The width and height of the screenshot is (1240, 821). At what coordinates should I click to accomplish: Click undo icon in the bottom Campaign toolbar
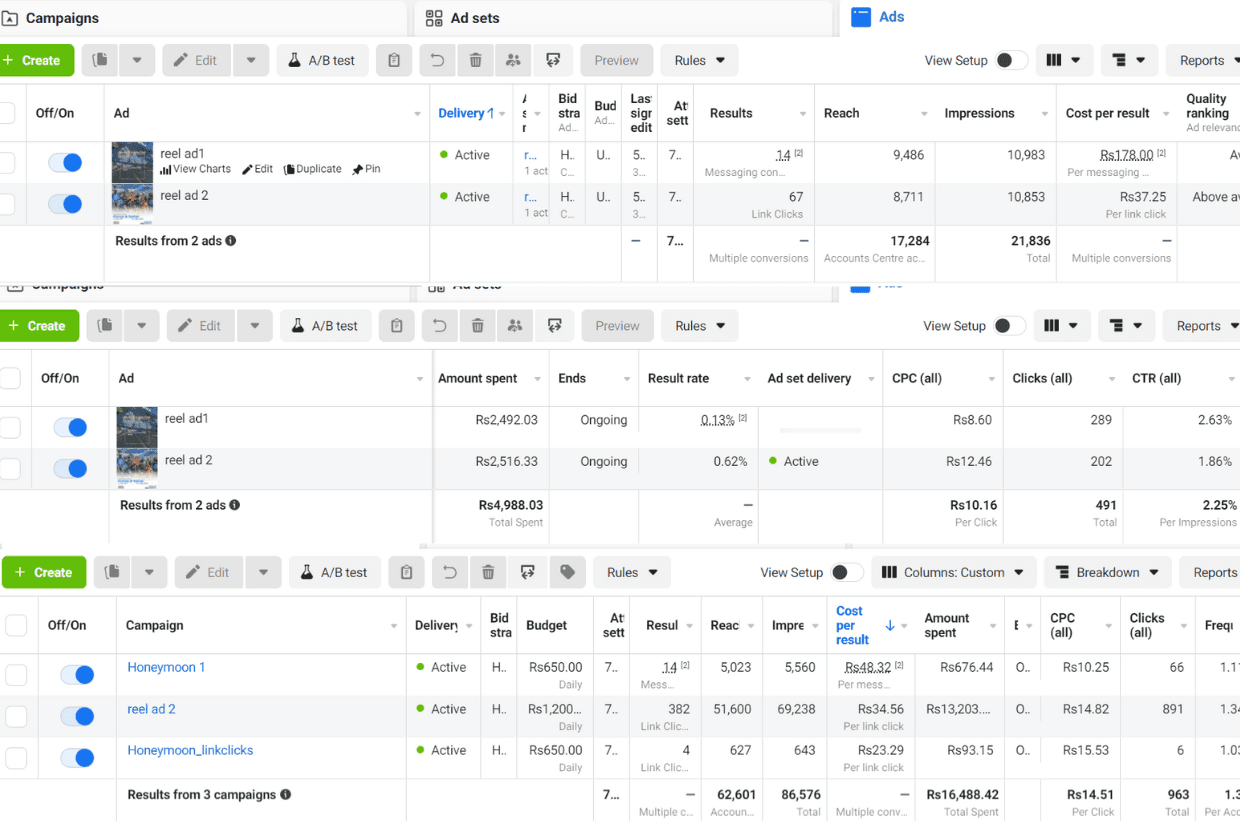pos(449,572)
